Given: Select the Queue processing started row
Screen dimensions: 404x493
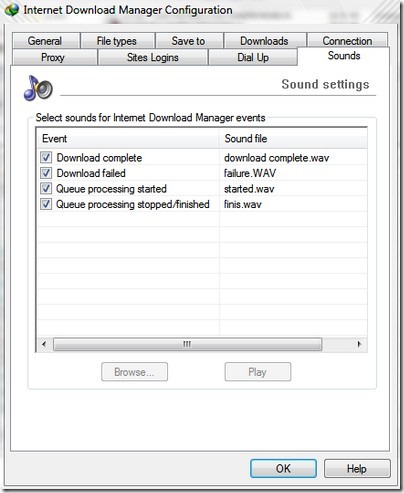Looking at the screenshot, I should (202, 189).
